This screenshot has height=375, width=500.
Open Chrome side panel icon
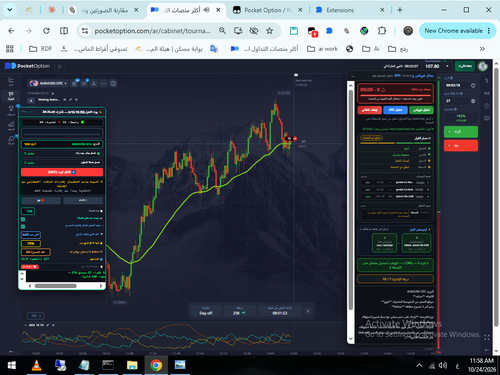pyautogui.click(x=64, y=31)
